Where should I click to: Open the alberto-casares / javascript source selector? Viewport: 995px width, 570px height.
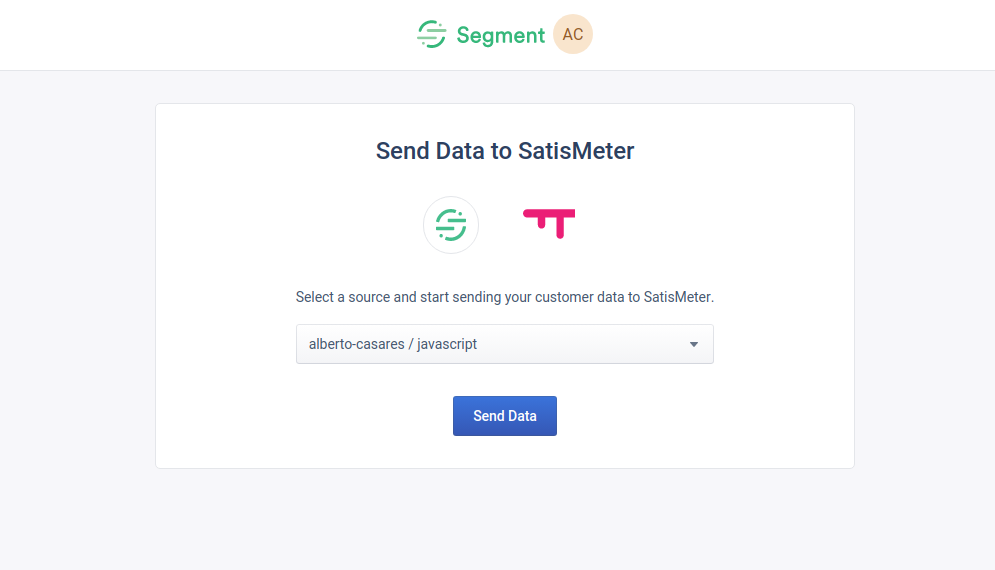(504, 344)
